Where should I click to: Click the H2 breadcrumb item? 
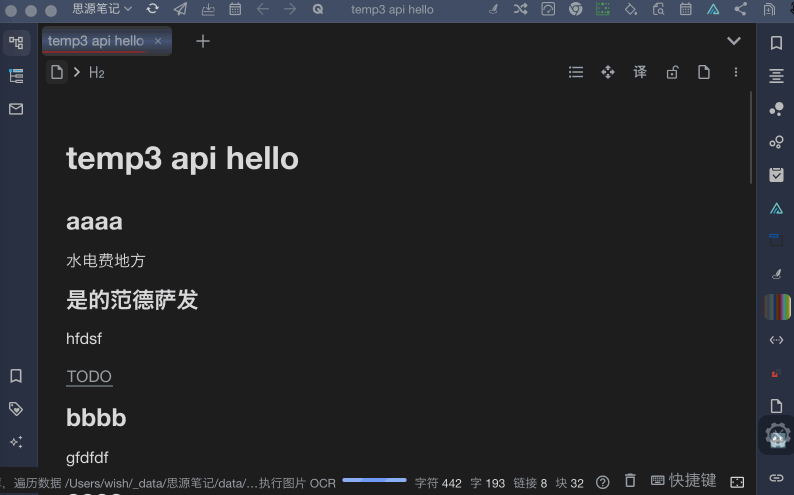(97, 73)
